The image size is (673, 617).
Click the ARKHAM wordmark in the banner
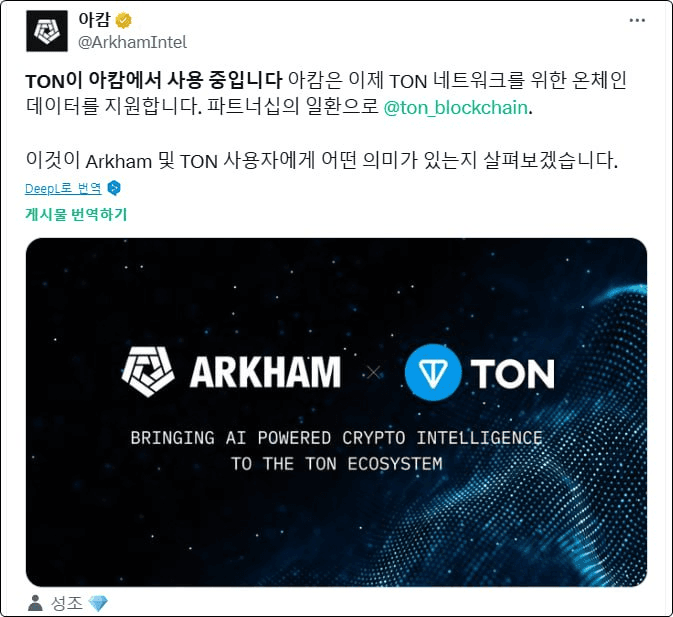(x=265, y=372)
